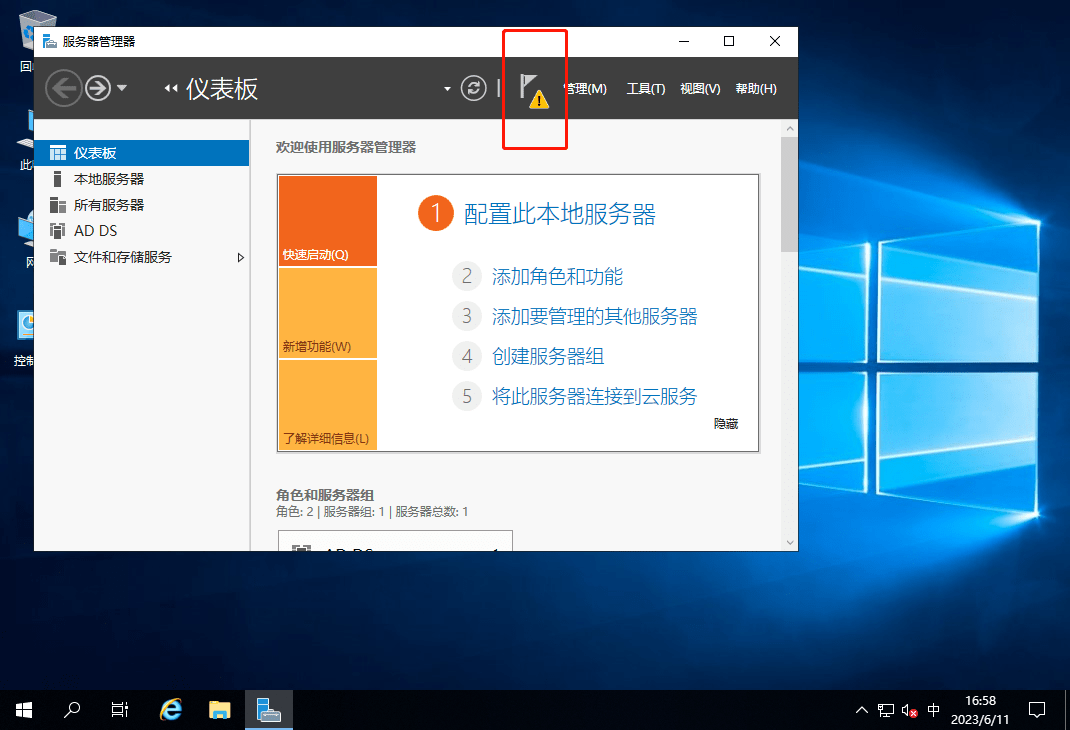Click the 本地服务器 sidebar icon

tap(57, 179)
